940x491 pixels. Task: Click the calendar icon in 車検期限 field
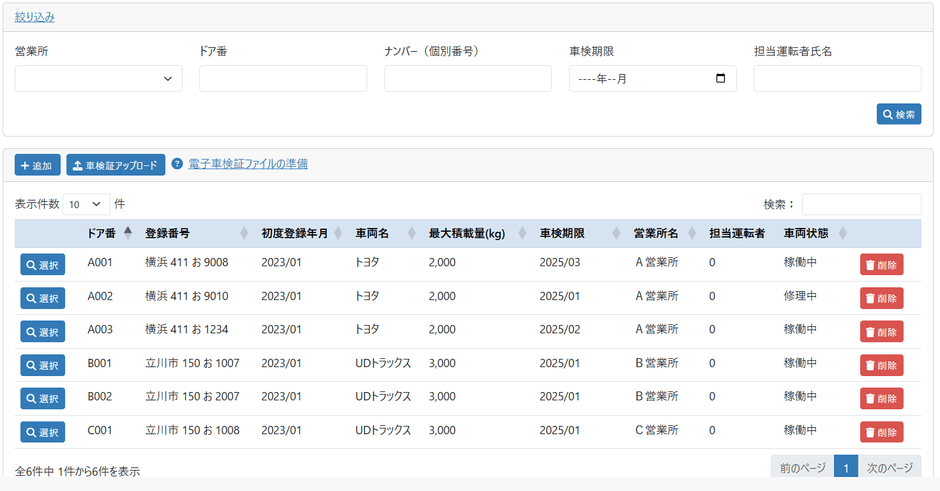coord(720,79)
